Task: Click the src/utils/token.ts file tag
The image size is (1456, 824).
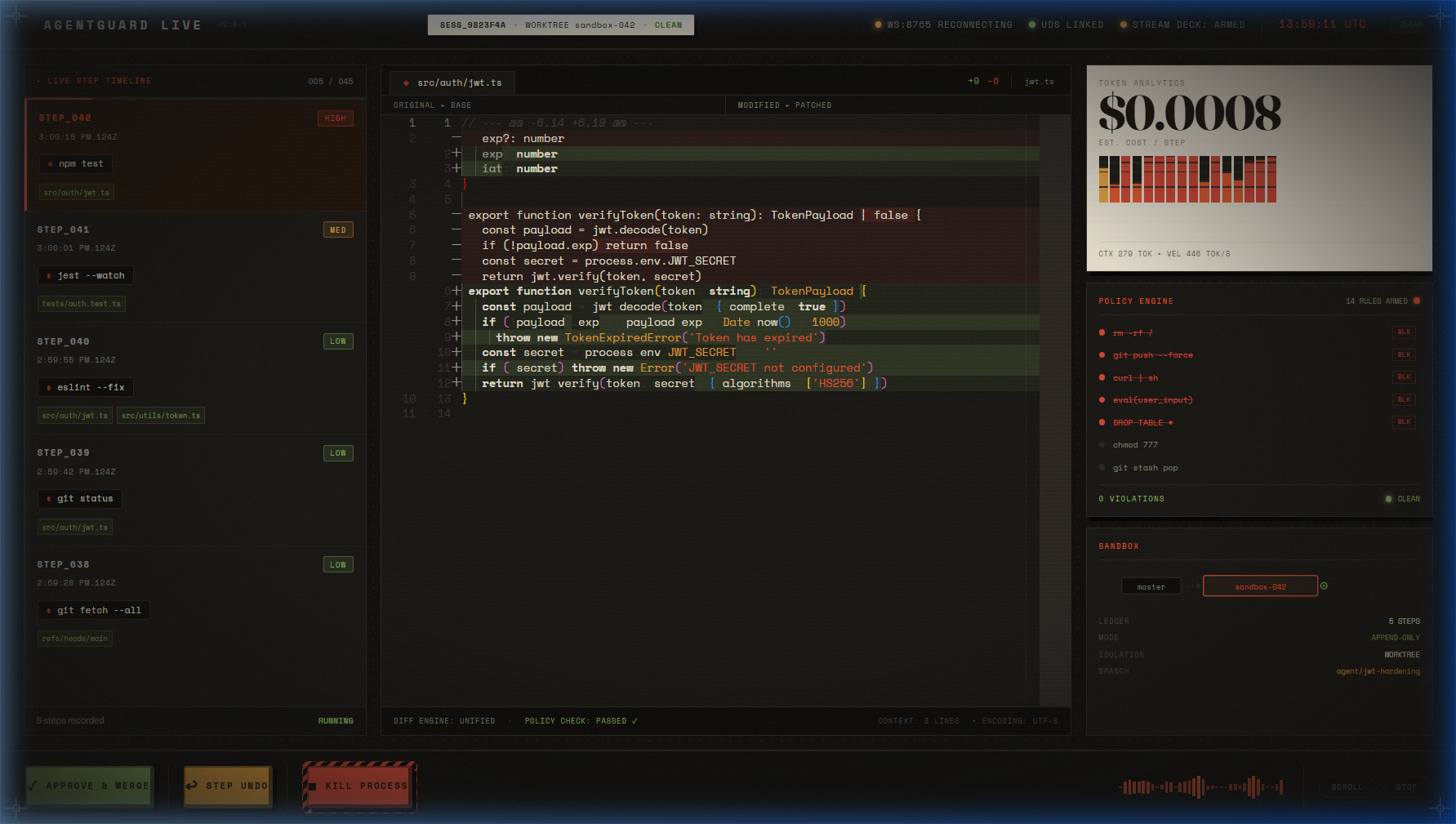Action: coord(161,416)
